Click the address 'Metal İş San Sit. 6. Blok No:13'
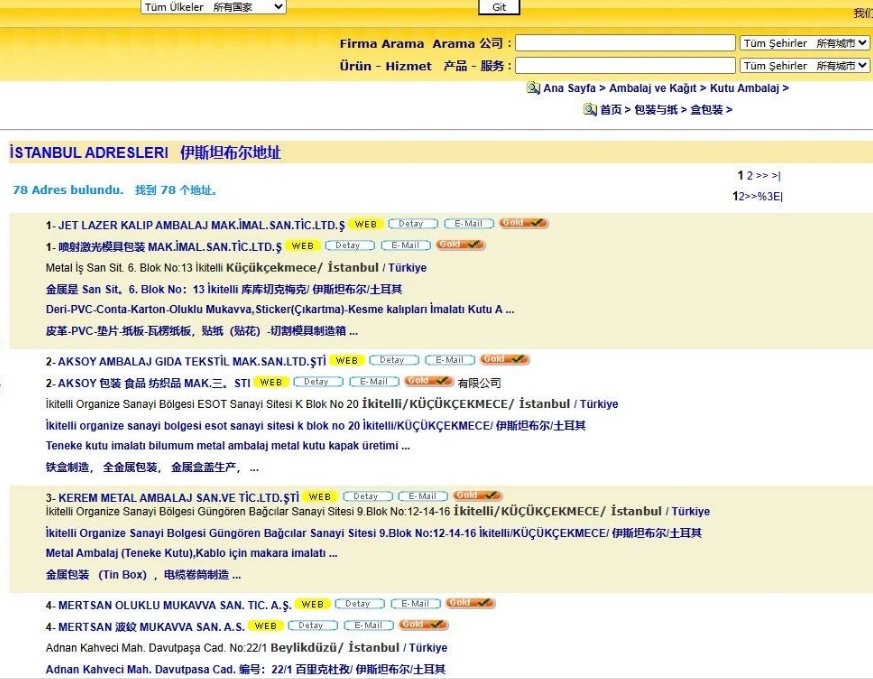Screen dimensions: 873x679 (x=119, y=268)
